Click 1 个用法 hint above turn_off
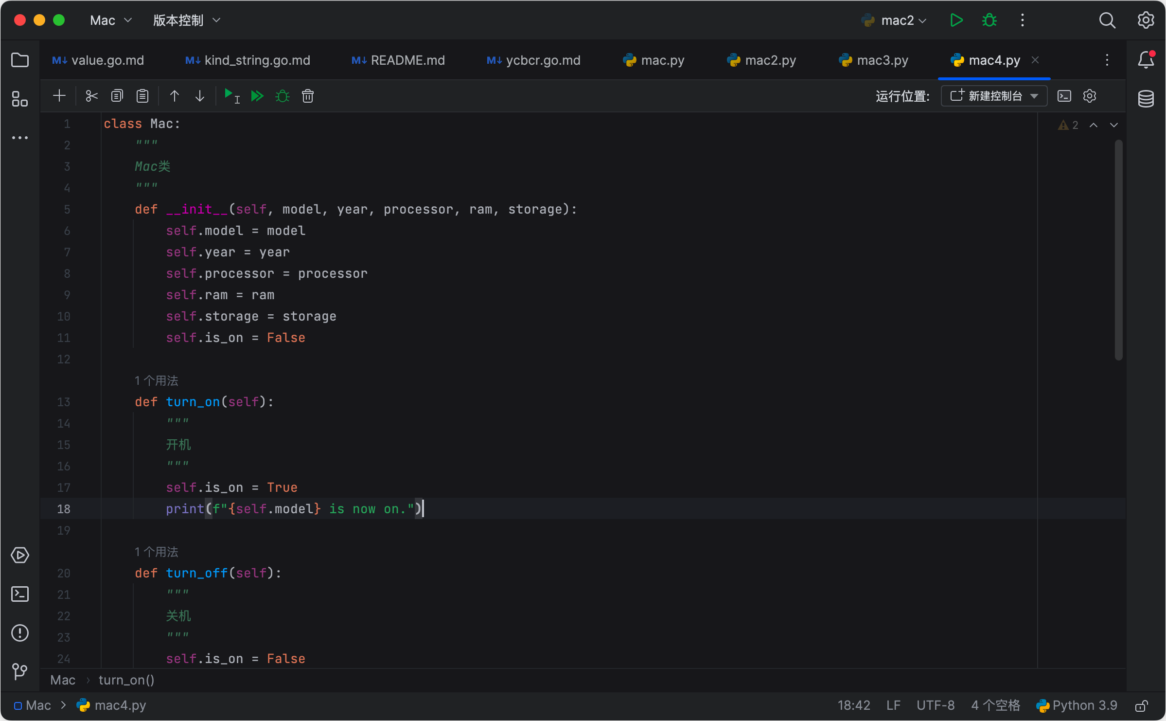Viewport: 1166px width, 721px height. (x=156, y=552)
